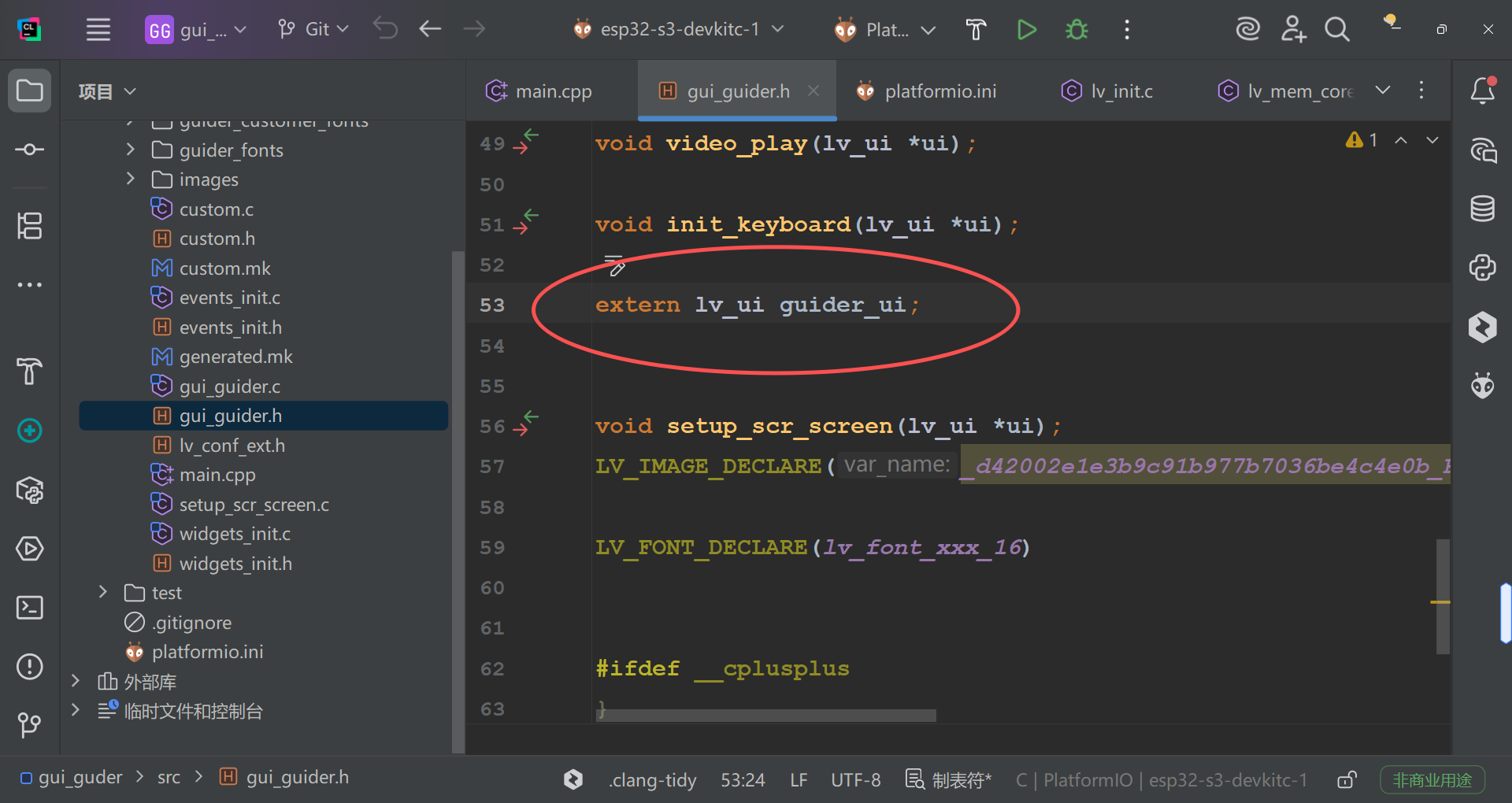Open esp32-s3-devkitc-1 environment dropdown
Image resolution: width=1512 pixels, height=803 pixels.
pyautogui.click(x=679, y=30)
